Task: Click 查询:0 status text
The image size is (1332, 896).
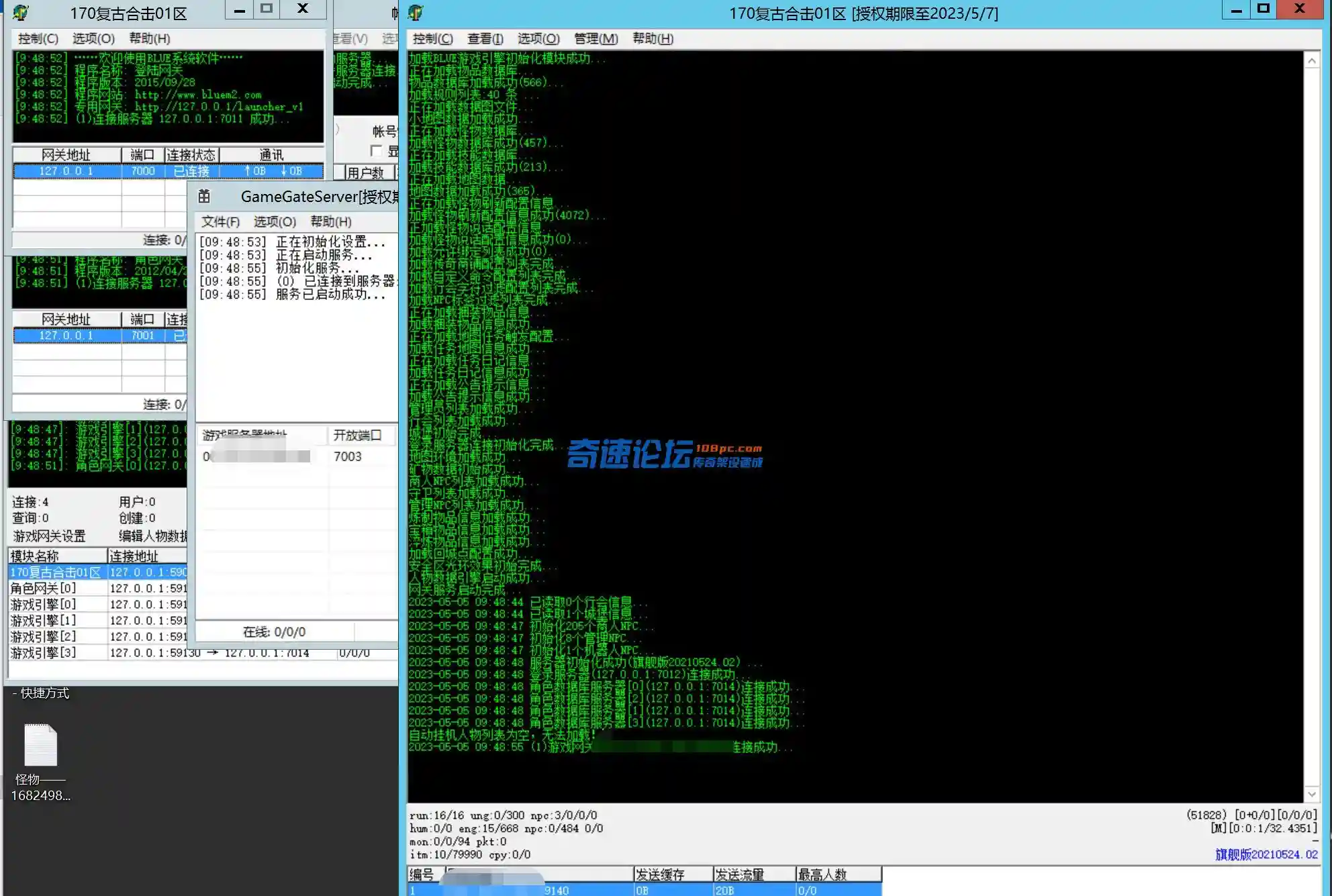Action: (30, 518)
